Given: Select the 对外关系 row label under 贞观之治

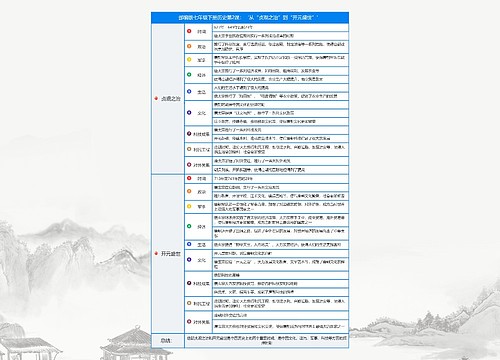Looking at the screenshot, I should click(x=201, y=165).
